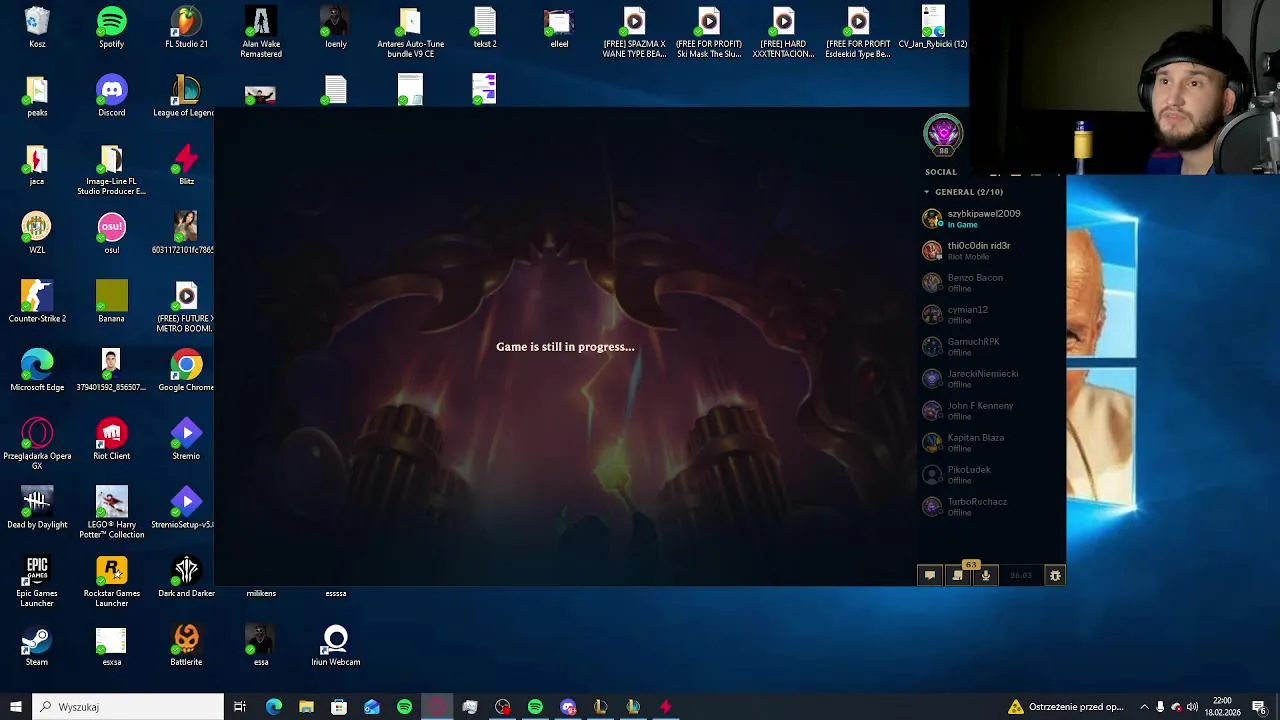1280x720 pixels.
Task: Select the jace file on the desktop
Action: (37, 165)
